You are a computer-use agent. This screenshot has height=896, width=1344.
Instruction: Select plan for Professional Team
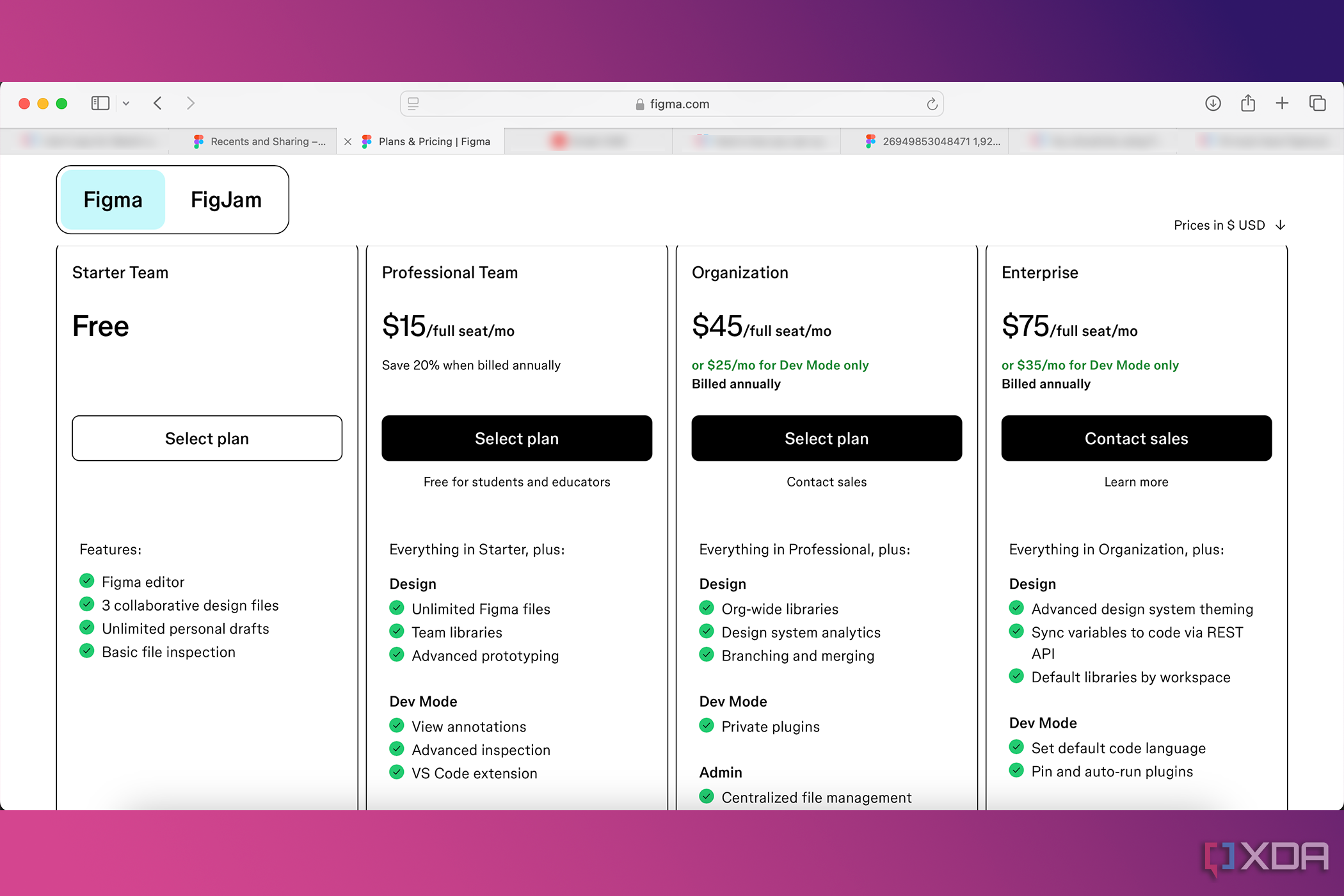click(517, 437)
